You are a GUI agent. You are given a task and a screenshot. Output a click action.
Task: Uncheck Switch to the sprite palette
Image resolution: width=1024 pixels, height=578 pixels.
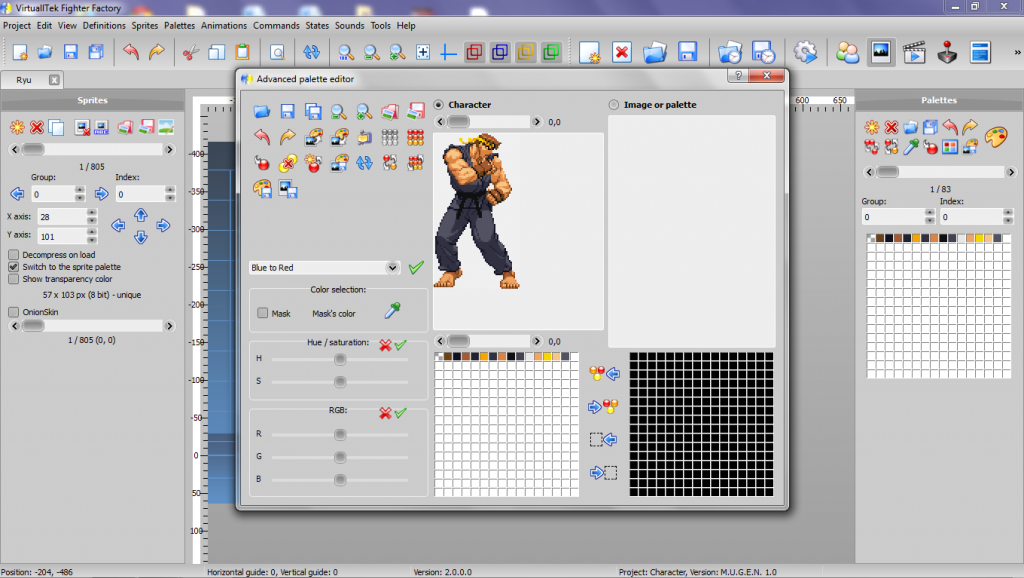click(x=13, y=266)
